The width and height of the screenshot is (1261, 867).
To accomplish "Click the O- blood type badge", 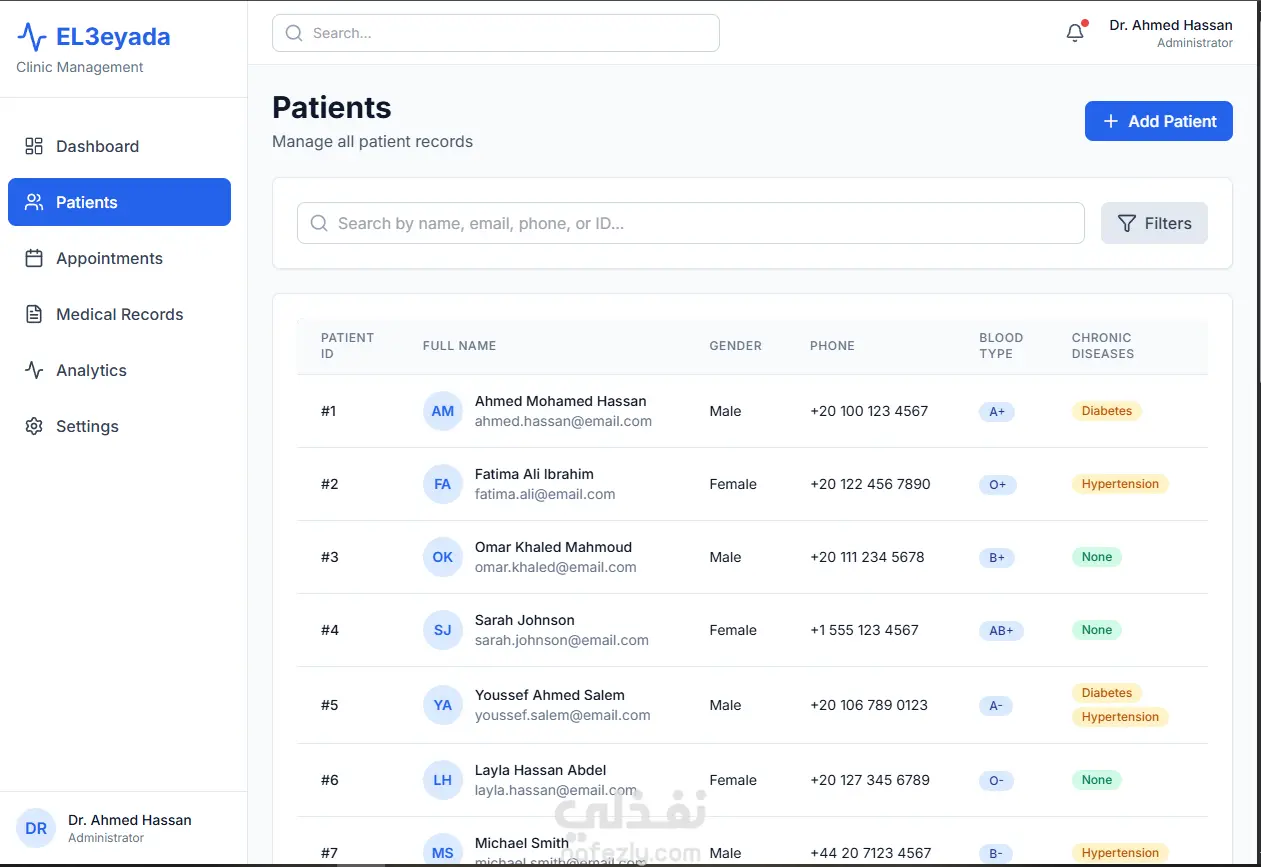I will pos(996,780).
